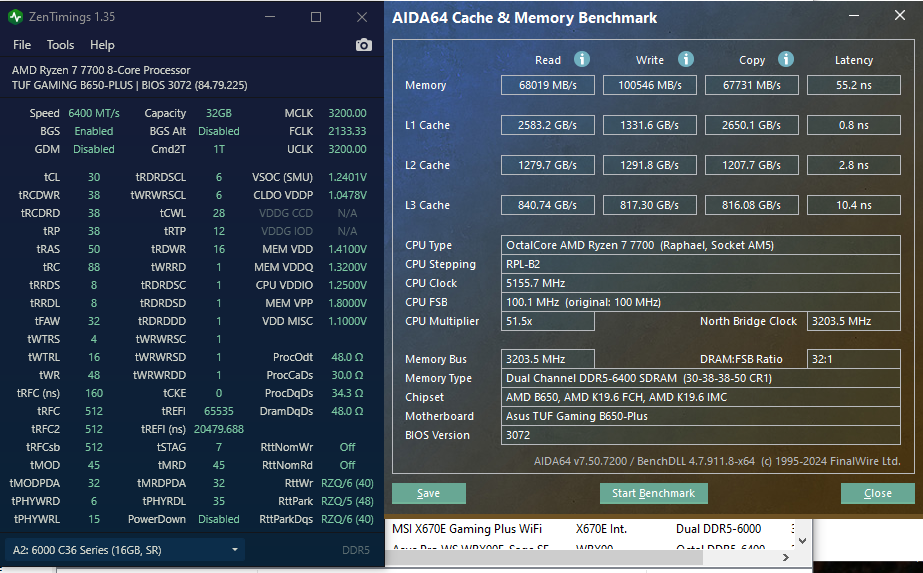Click the FCLK value 2133.33

coord(347,131)
